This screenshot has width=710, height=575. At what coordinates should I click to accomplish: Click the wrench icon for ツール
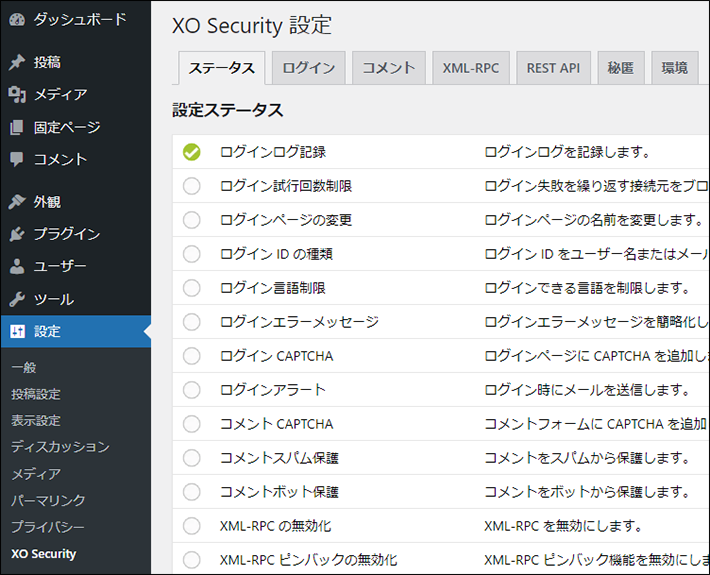coord(17,299)
